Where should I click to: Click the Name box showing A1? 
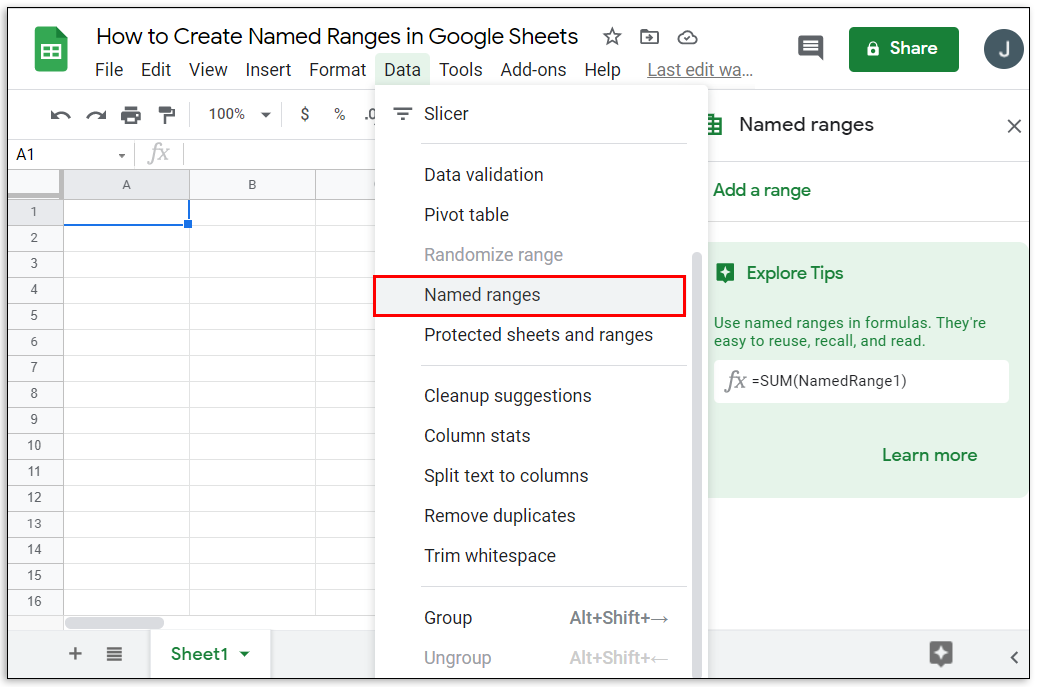[70, 154]
